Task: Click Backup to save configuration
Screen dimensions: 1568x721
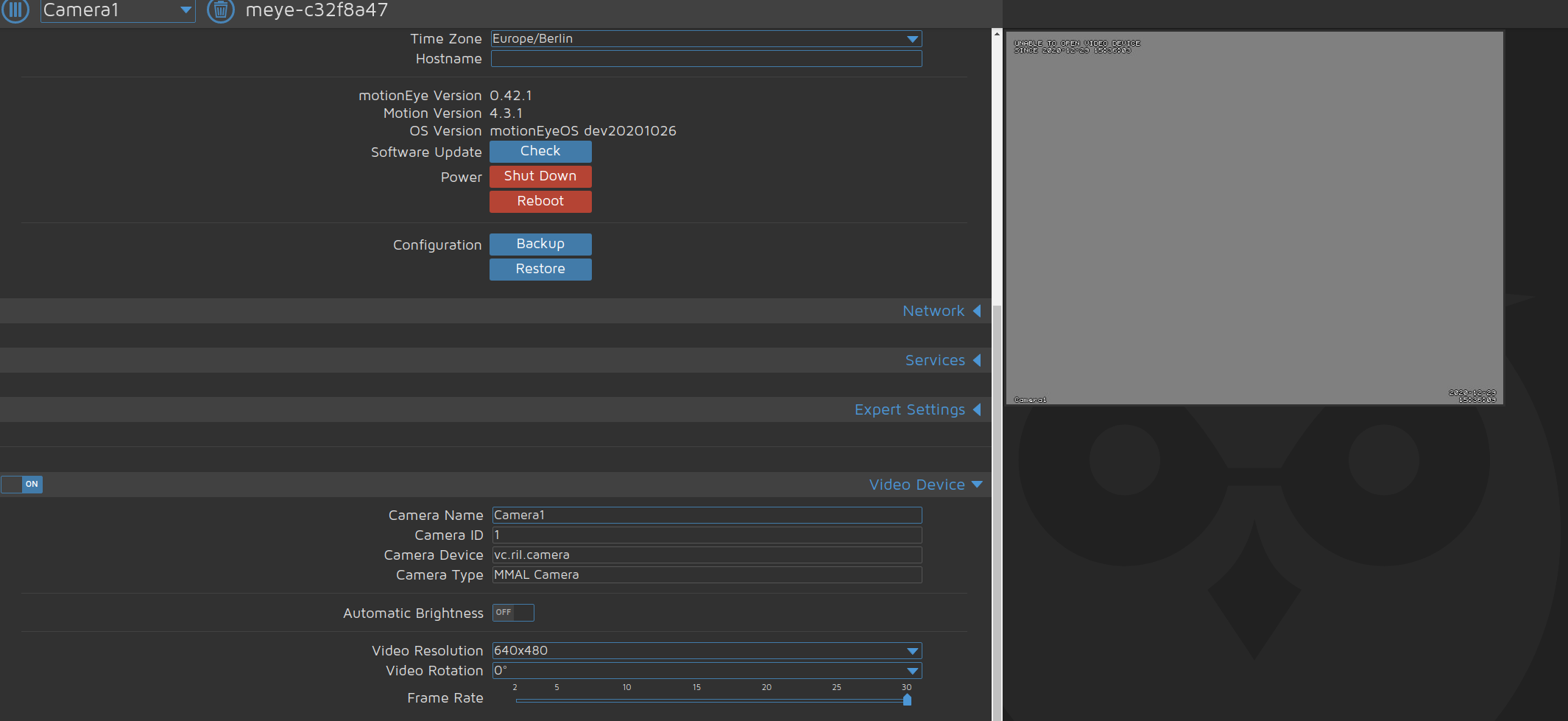Action: tap(540, 244)
